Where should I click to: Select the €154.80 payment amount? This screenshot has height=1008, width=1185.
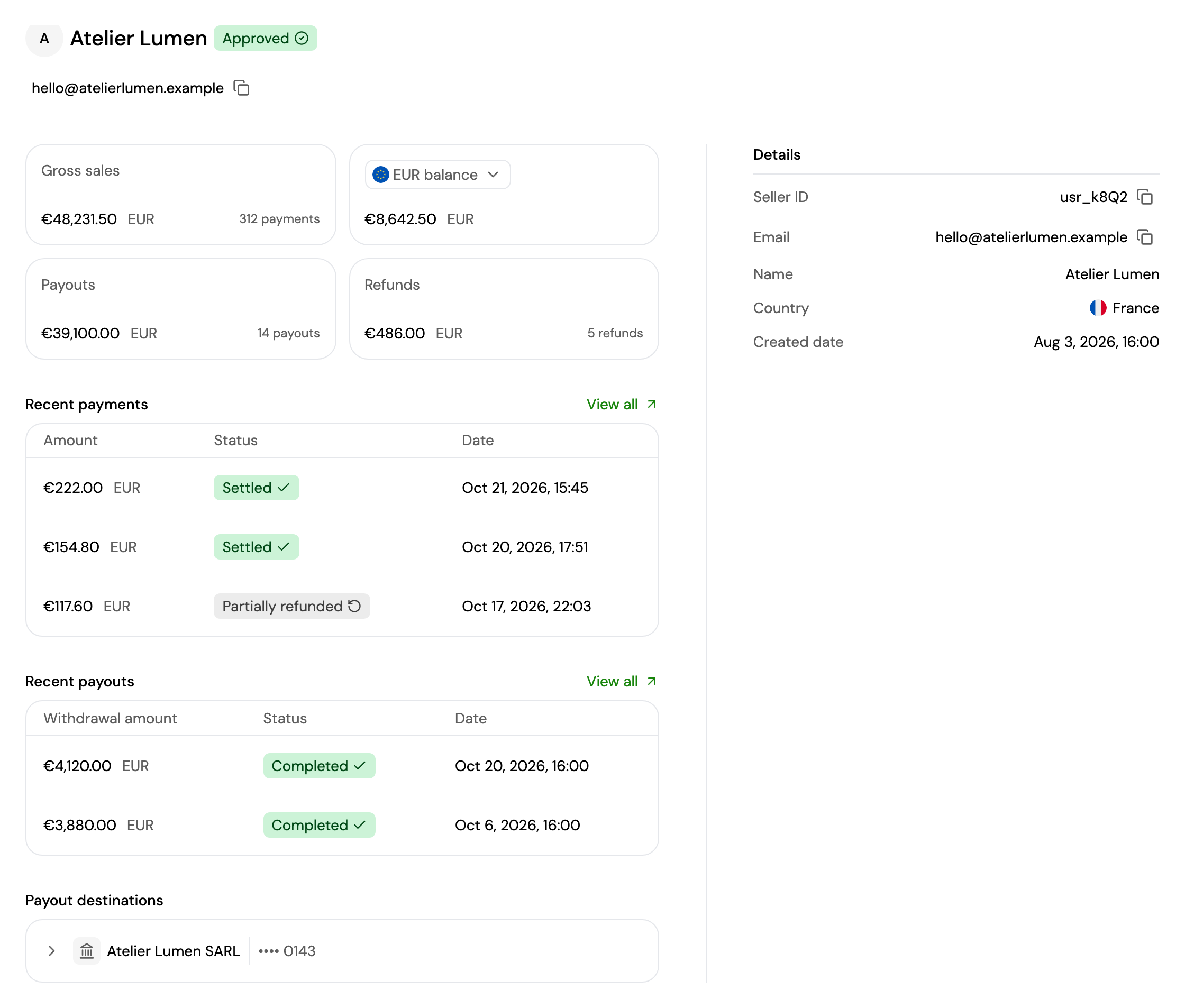tap(71, 547)
